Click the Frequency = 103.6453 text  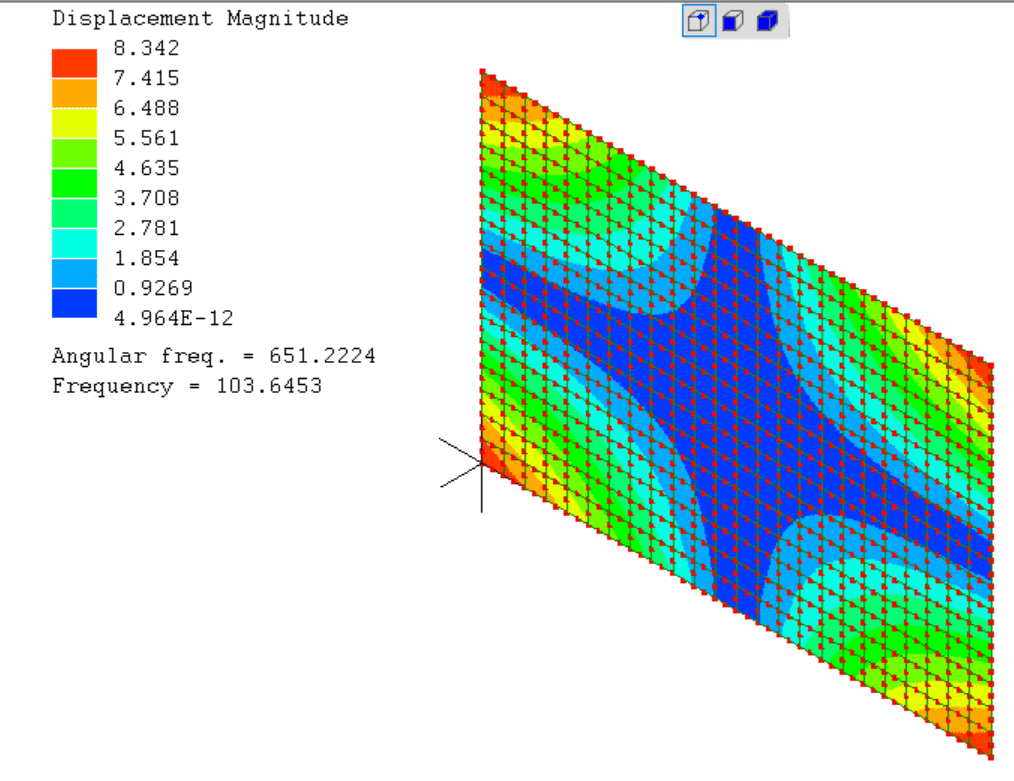[187, 386]
